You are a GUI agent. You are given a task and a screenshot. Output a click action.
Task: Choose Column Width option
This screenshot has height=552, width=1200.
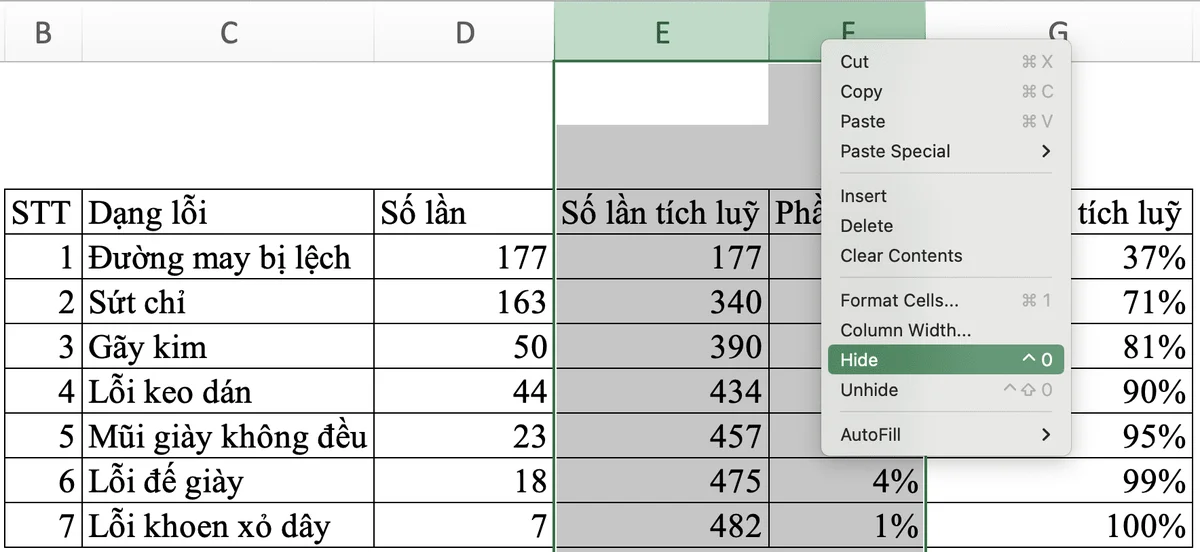946,330
